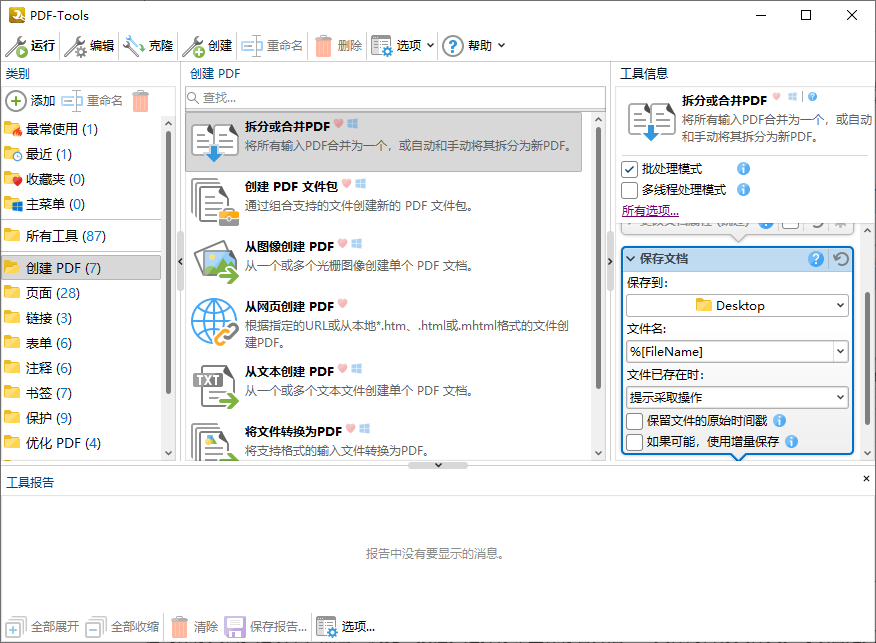Click the 保存报告 icon at the bottom

coord(234,627)
